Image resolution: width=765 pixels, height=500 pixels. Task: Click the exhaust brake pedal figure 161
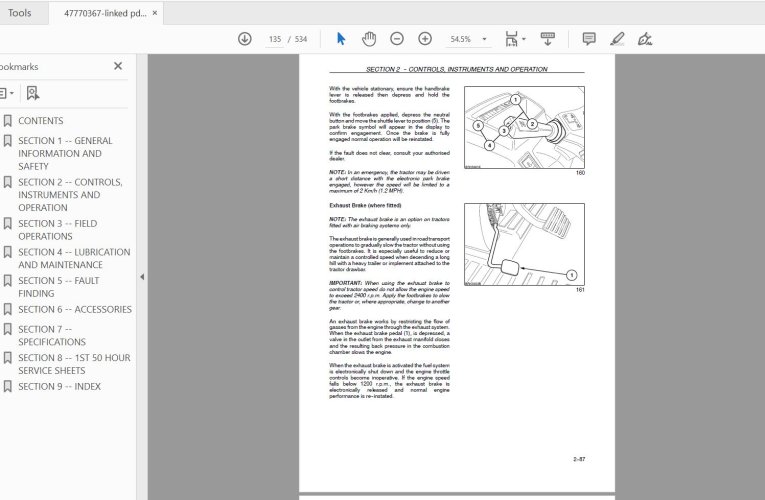[x=524, y=244]
